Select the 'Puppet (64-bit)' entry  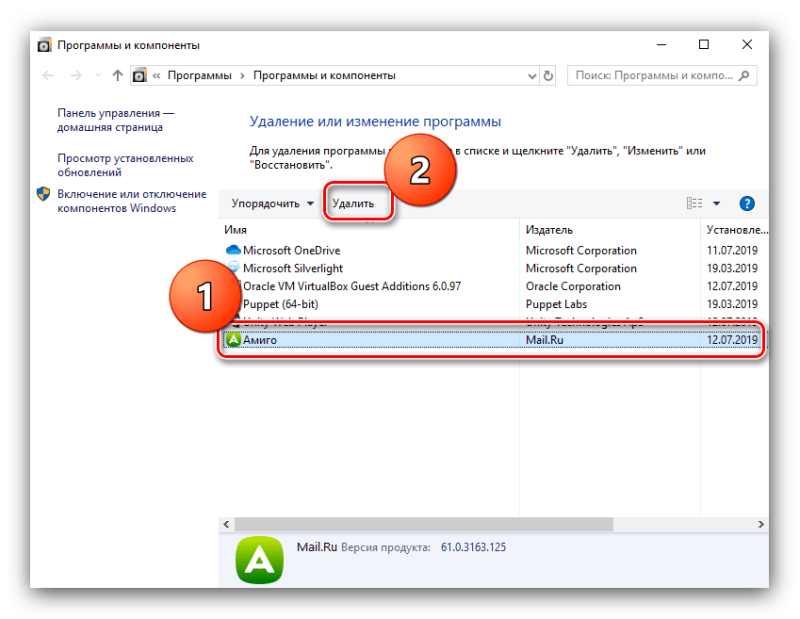[280, 304]
